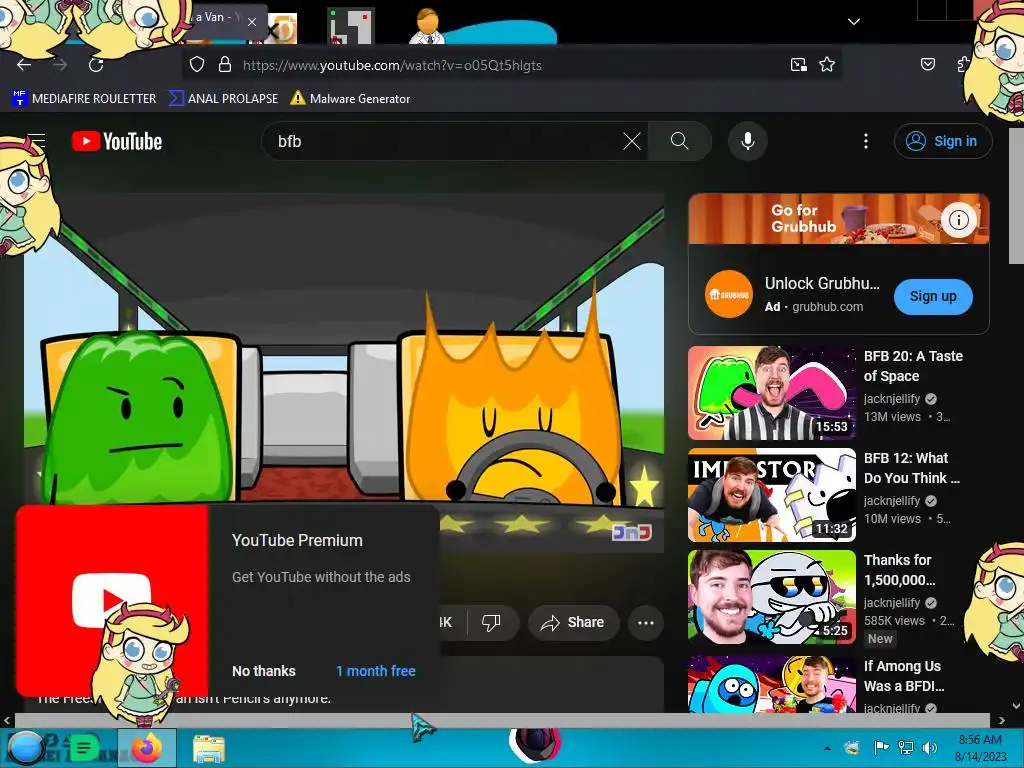Click the Go for Grubhub ad banner
The width and height of the screenshot is (1024, 768).
tap(838, 219)
